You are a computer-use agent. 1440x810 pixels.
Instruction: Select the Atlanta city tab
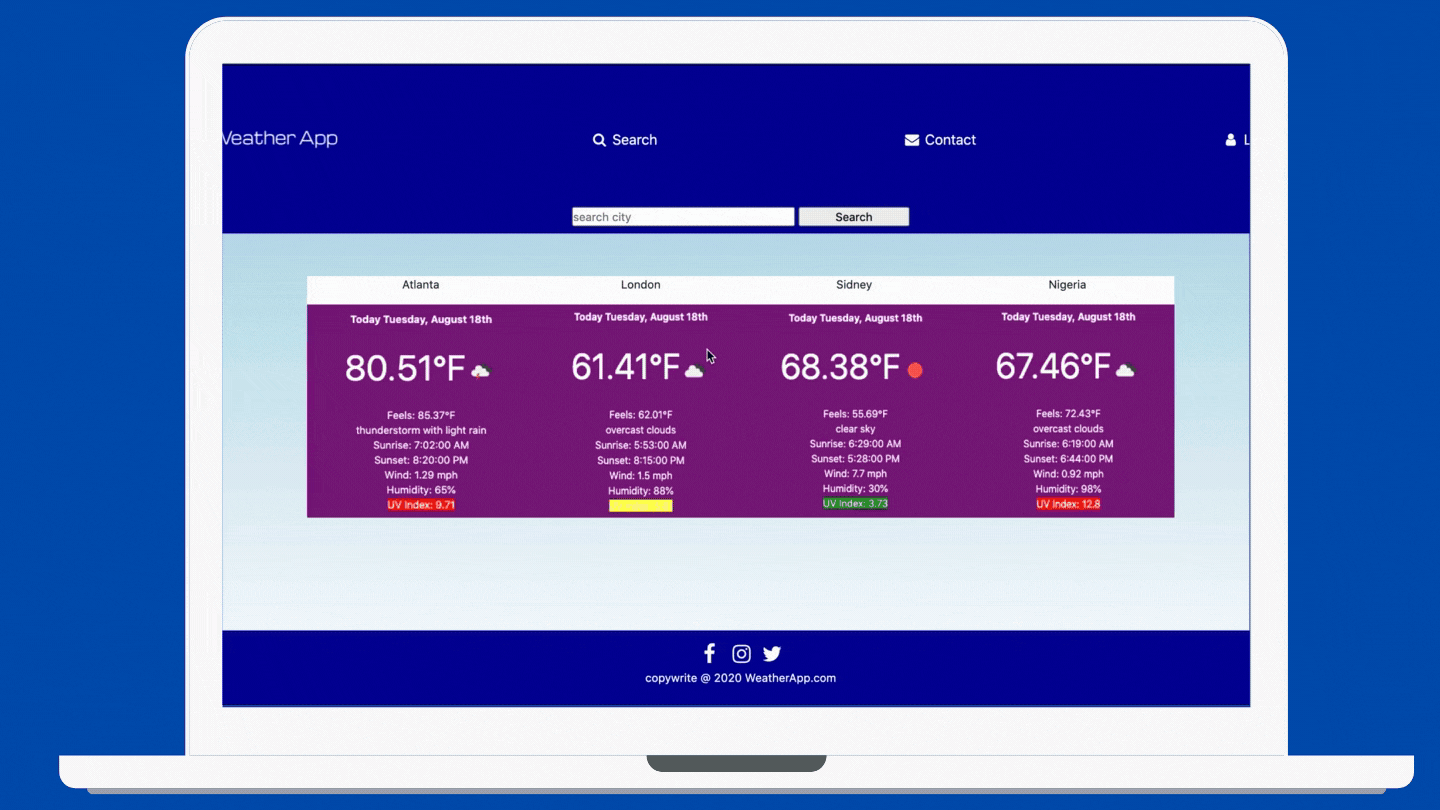click(421, 285)
